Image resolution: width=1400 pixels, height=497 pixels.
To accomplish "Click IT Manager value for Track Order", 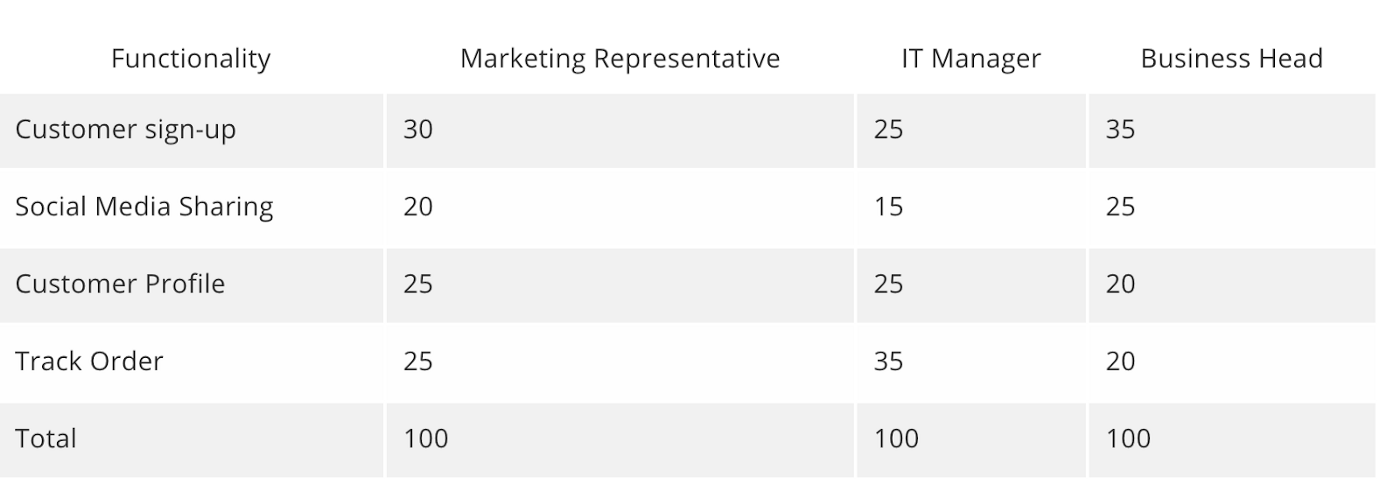I will (x=888, y=361).
